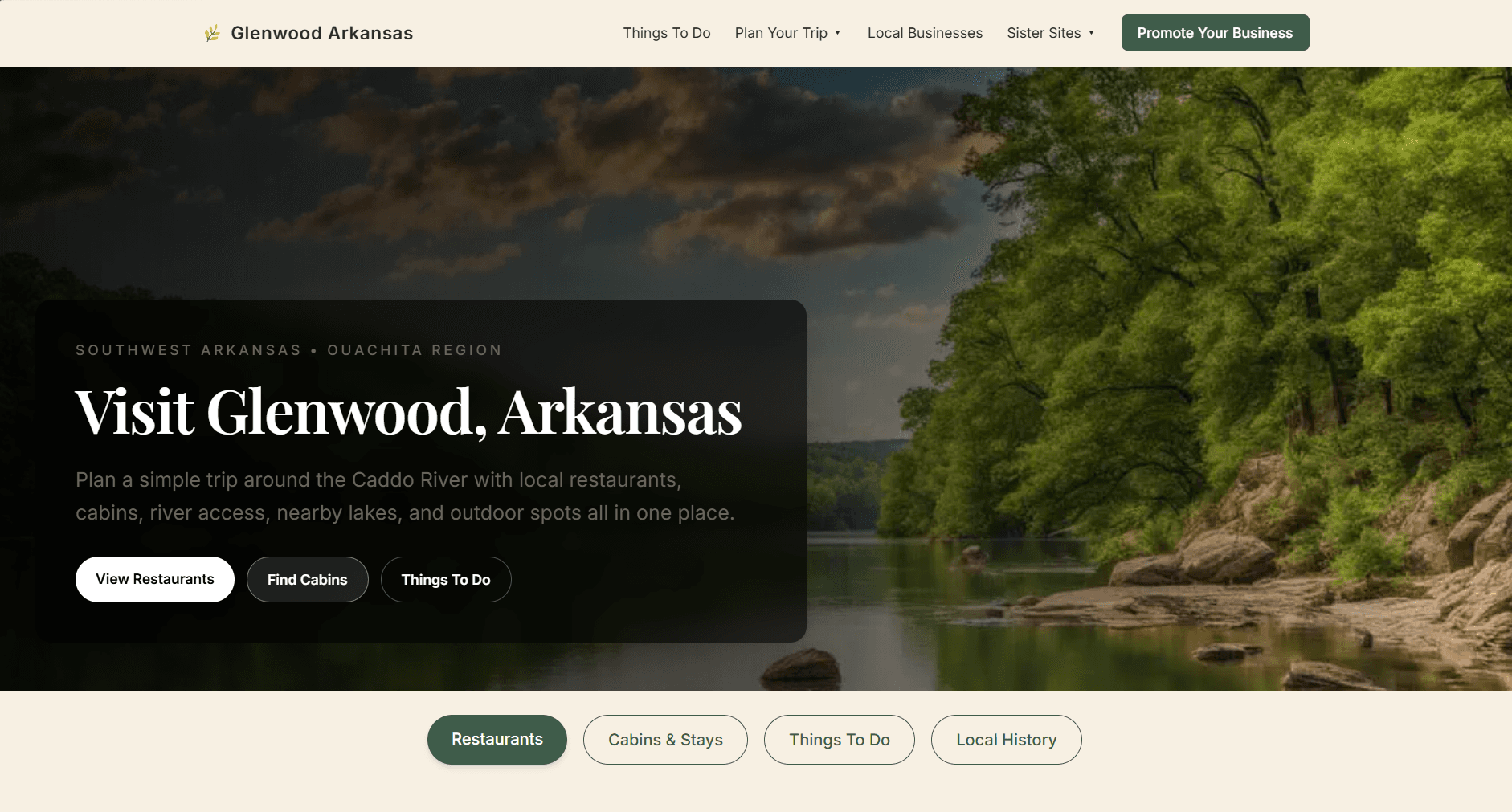The width and height of the screenshot is (1512, 812).
Task: Click the arrow next to Sister Sites
Action: pyautogui.click(x=1091, y=33)
